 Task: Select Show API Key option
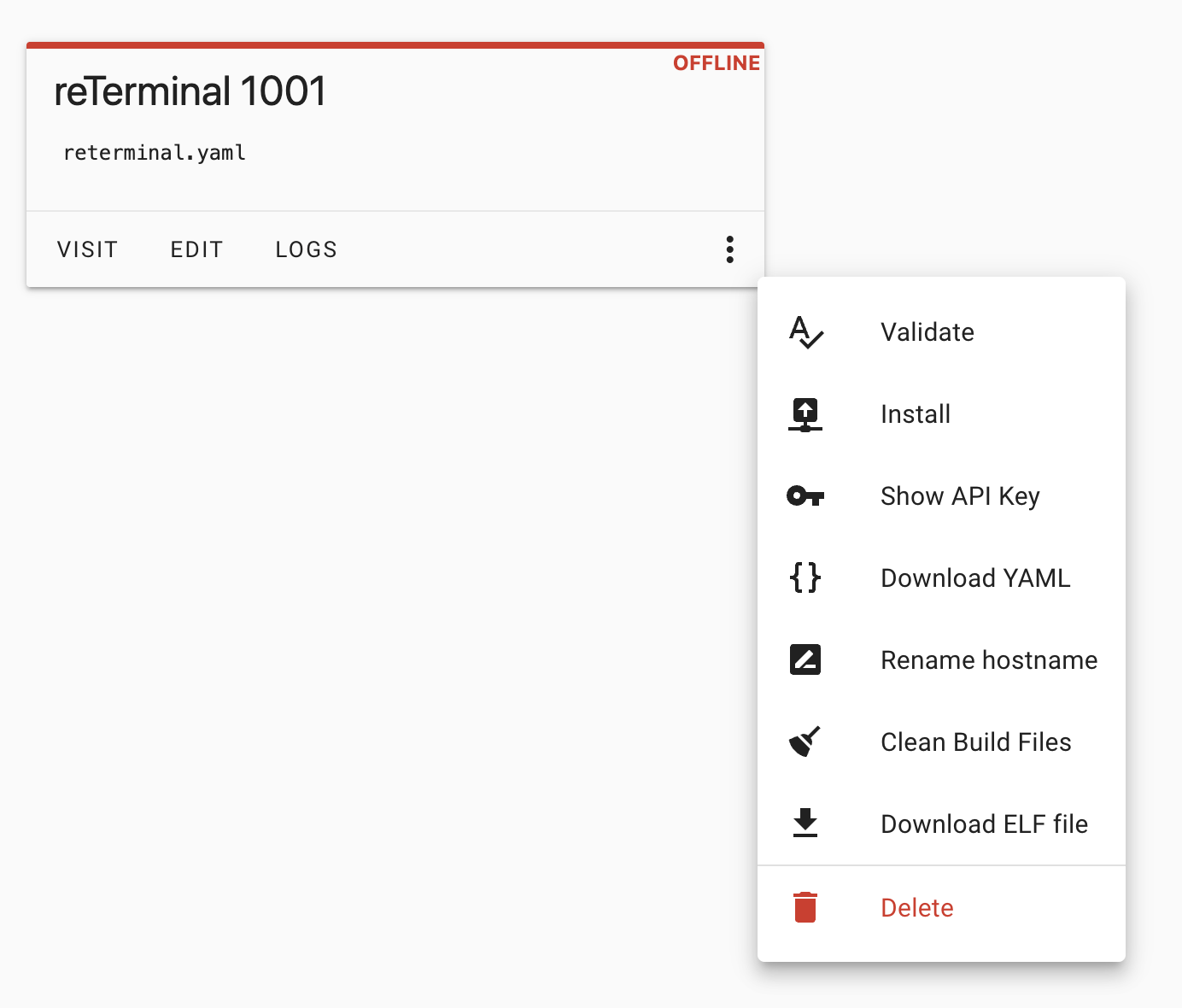[x=960, y=496]
